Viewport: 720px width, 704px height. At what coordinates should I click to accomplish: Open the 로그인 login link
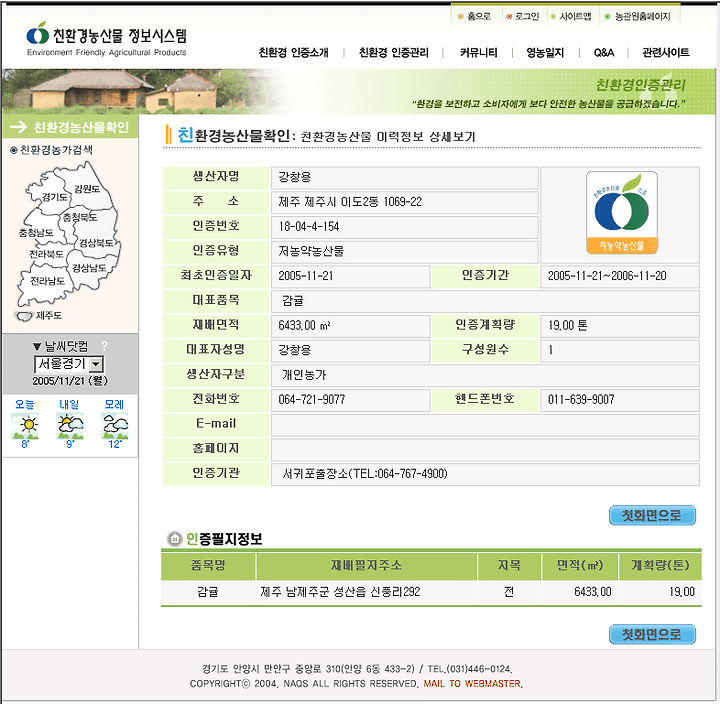[526, 17]
